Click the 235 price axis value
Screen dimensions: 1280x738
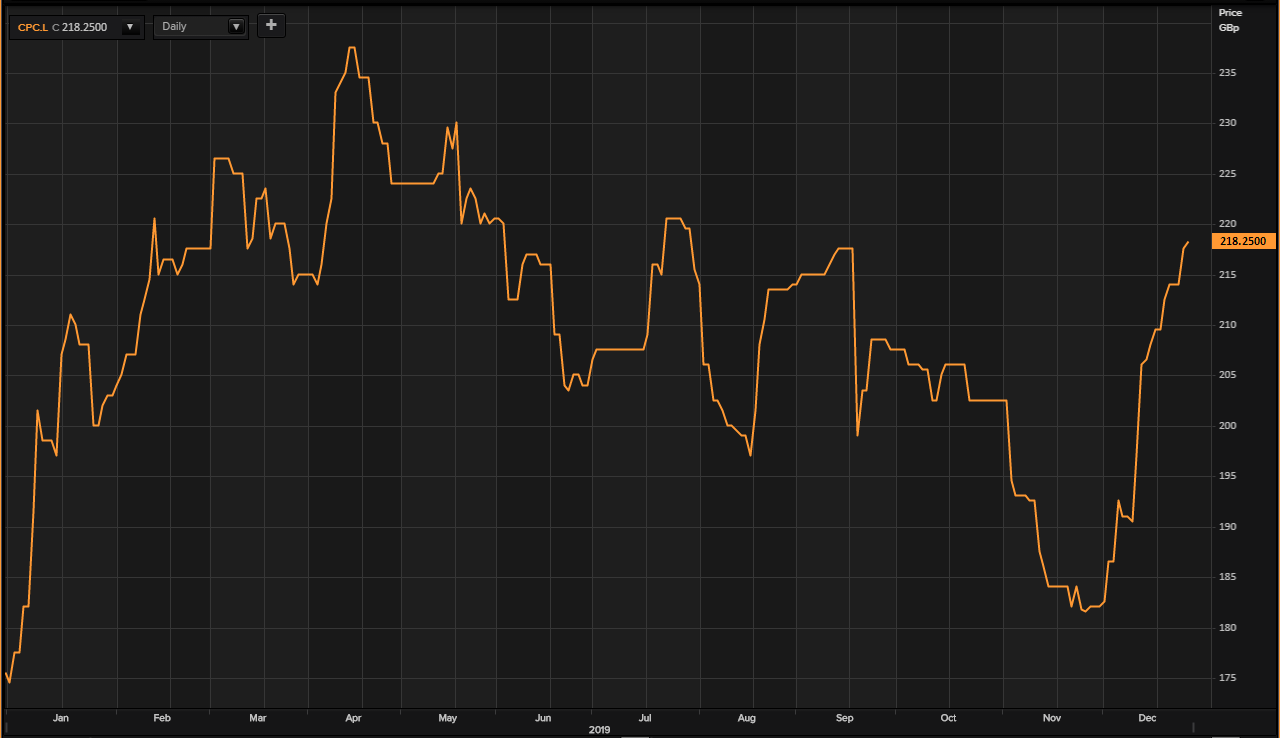point(1228,73)
